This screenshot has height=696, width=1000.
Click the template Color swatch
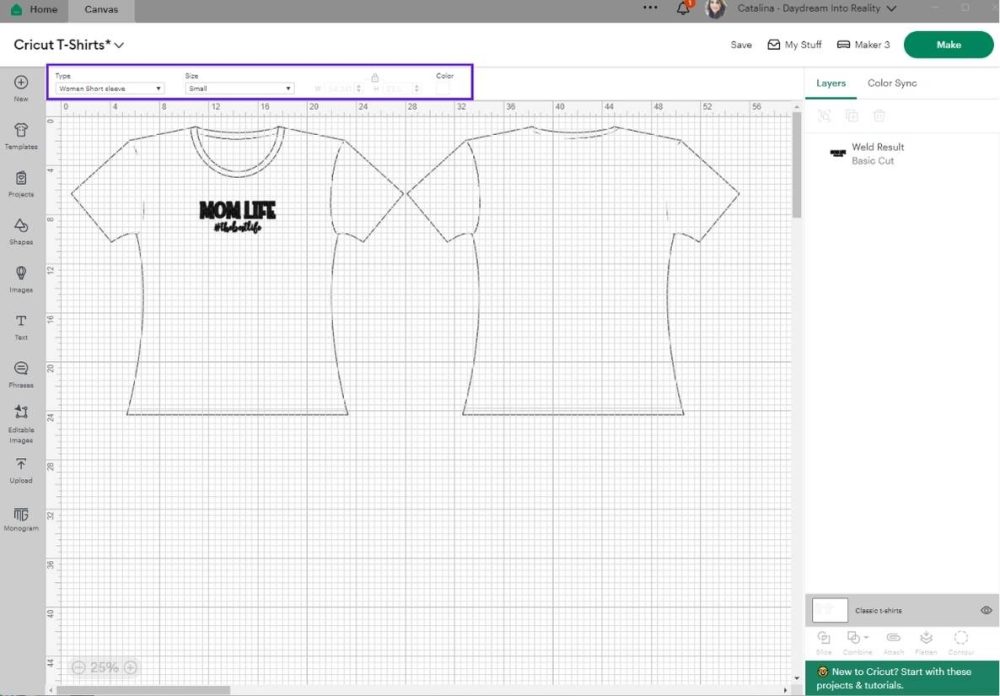(443, 88)
